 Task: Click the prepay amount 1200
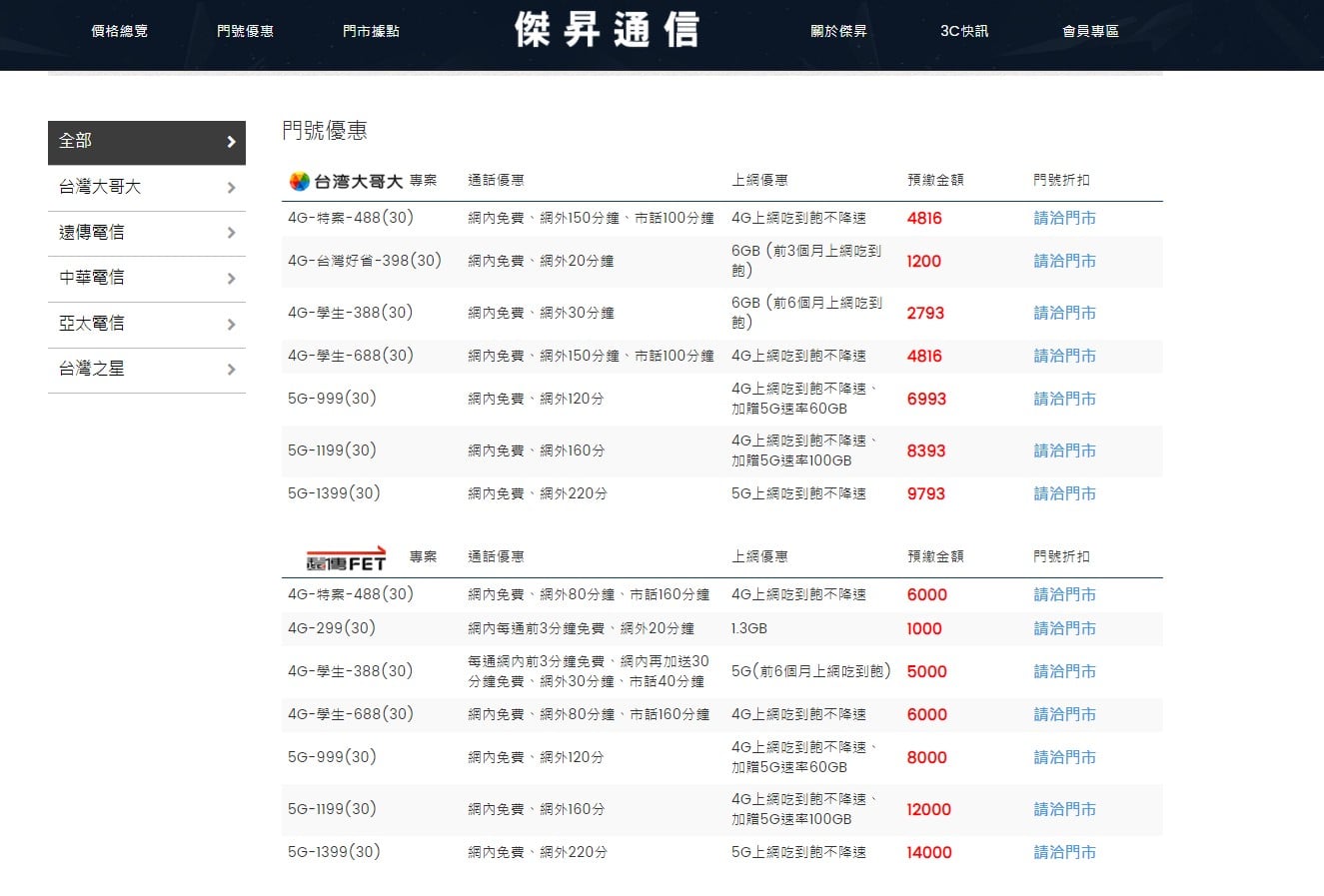924,261
